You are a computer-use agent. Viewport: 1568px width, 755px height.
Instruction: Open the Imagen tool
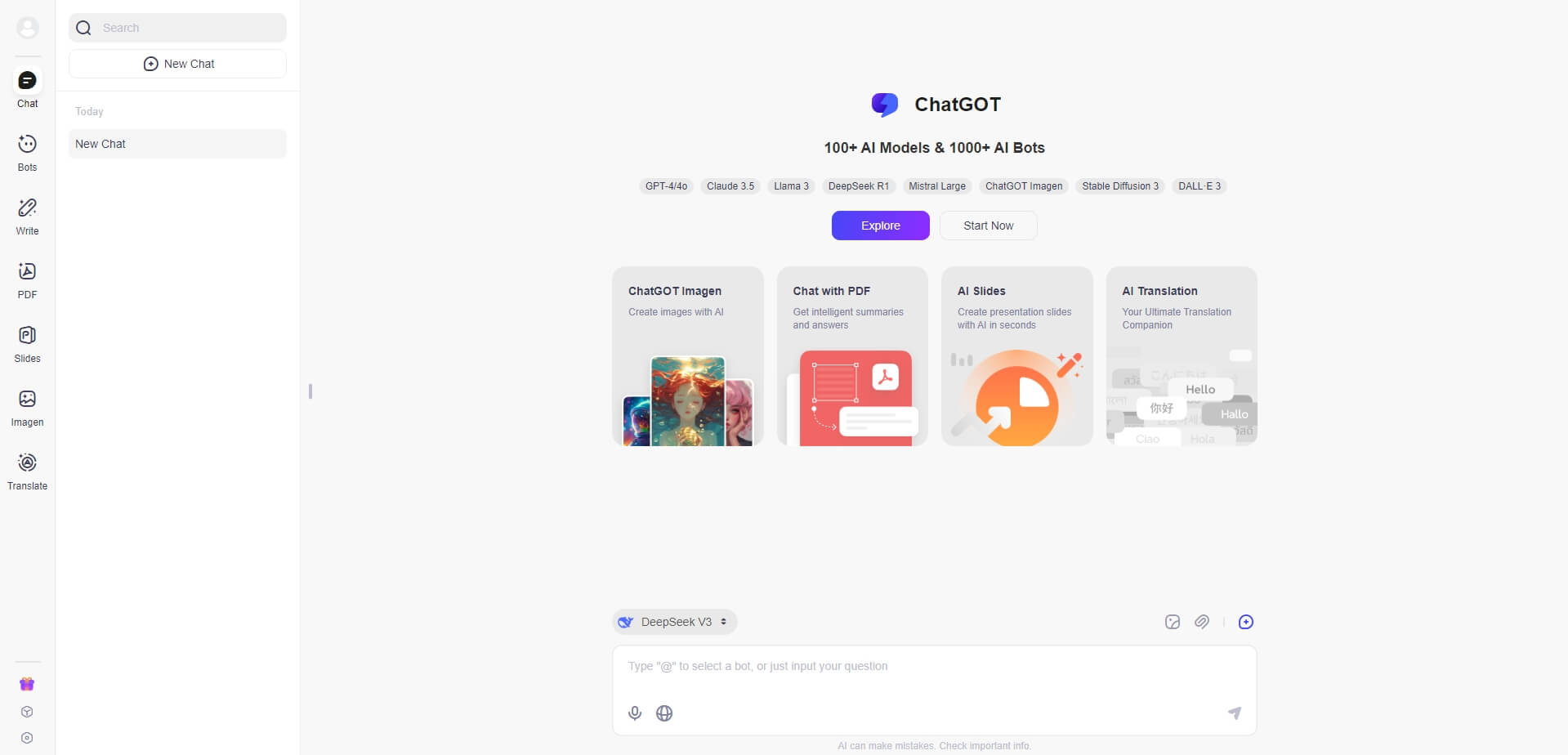(x=28, y=408)
